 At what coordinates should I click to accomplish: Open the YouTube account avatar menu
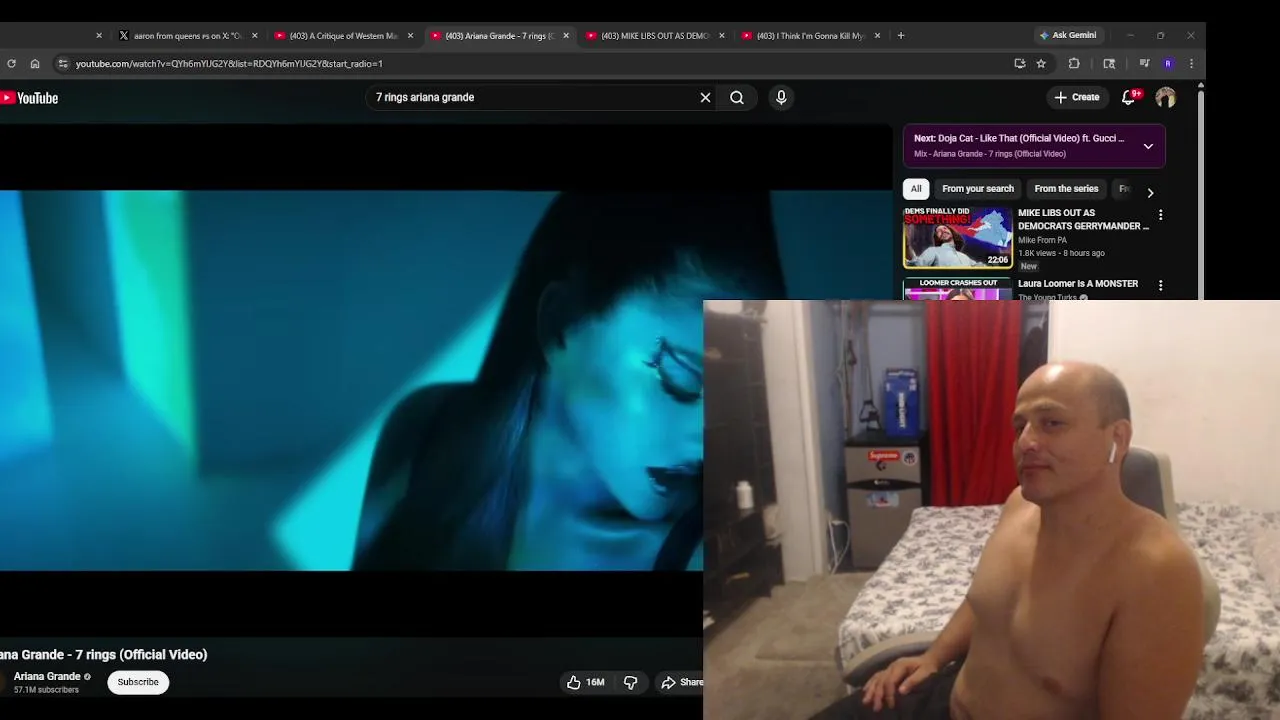pos(1166,97)
